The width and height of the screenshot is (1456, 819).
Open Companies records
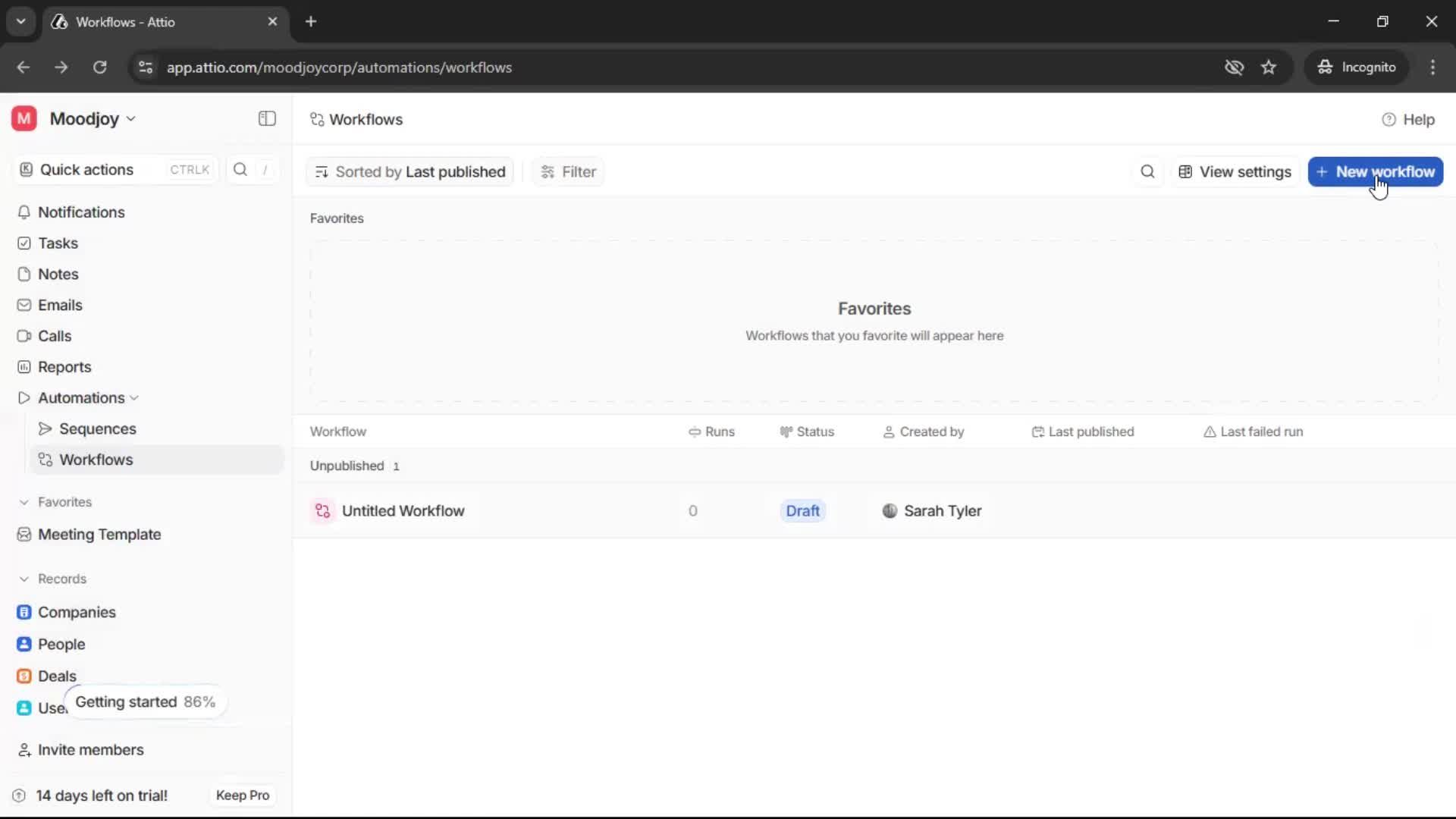77,612
